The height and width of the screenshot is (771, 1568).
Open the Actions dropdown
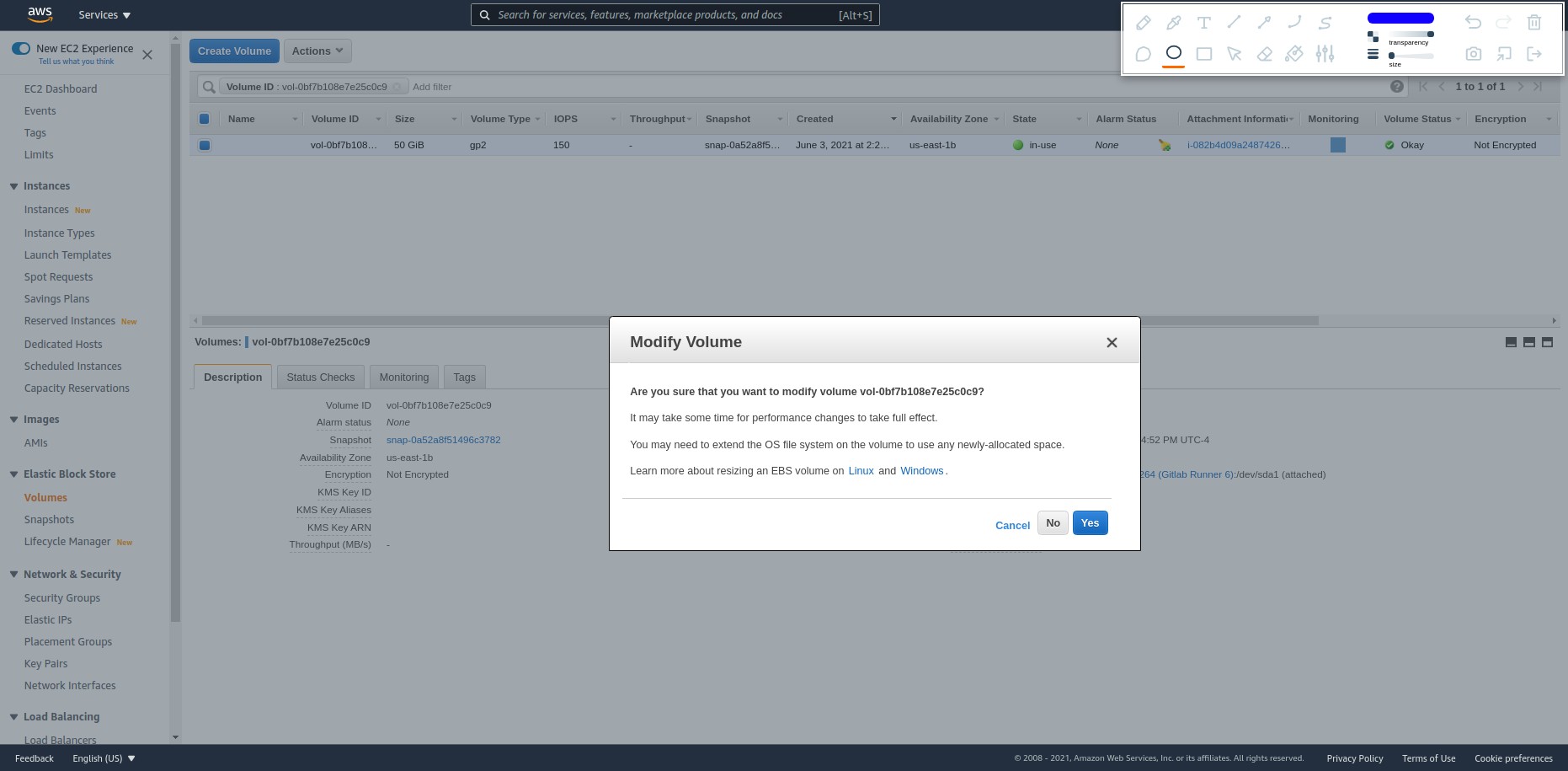(317, 51)
